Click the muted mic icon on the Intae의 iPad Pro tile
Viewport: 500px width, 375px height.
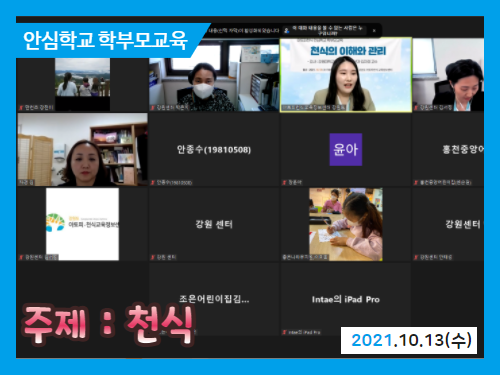point(284,332)
